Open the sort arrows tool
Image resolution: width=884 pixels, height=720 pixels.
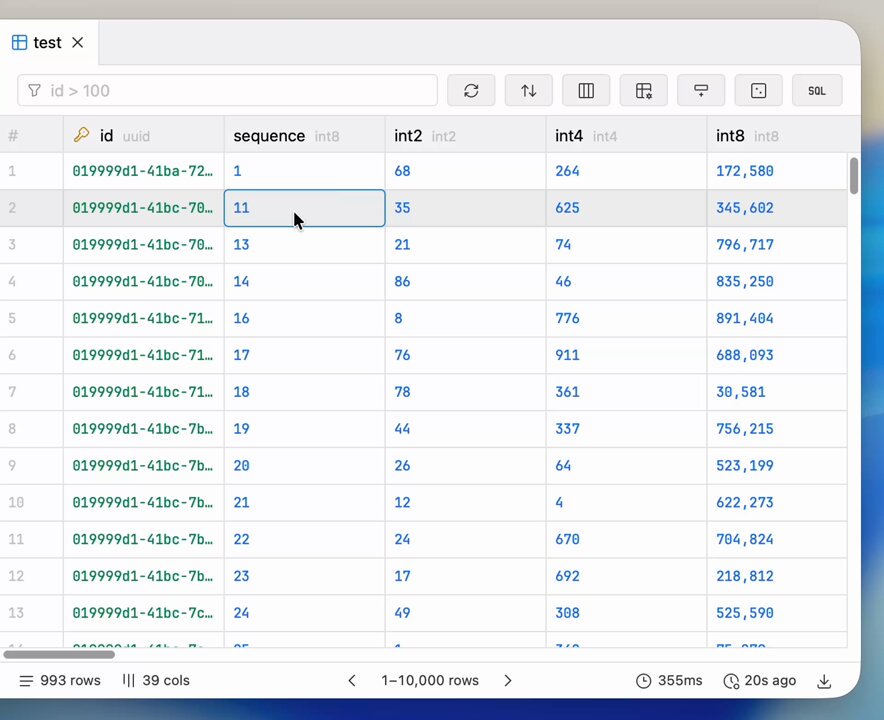click(x=529, y=91)
